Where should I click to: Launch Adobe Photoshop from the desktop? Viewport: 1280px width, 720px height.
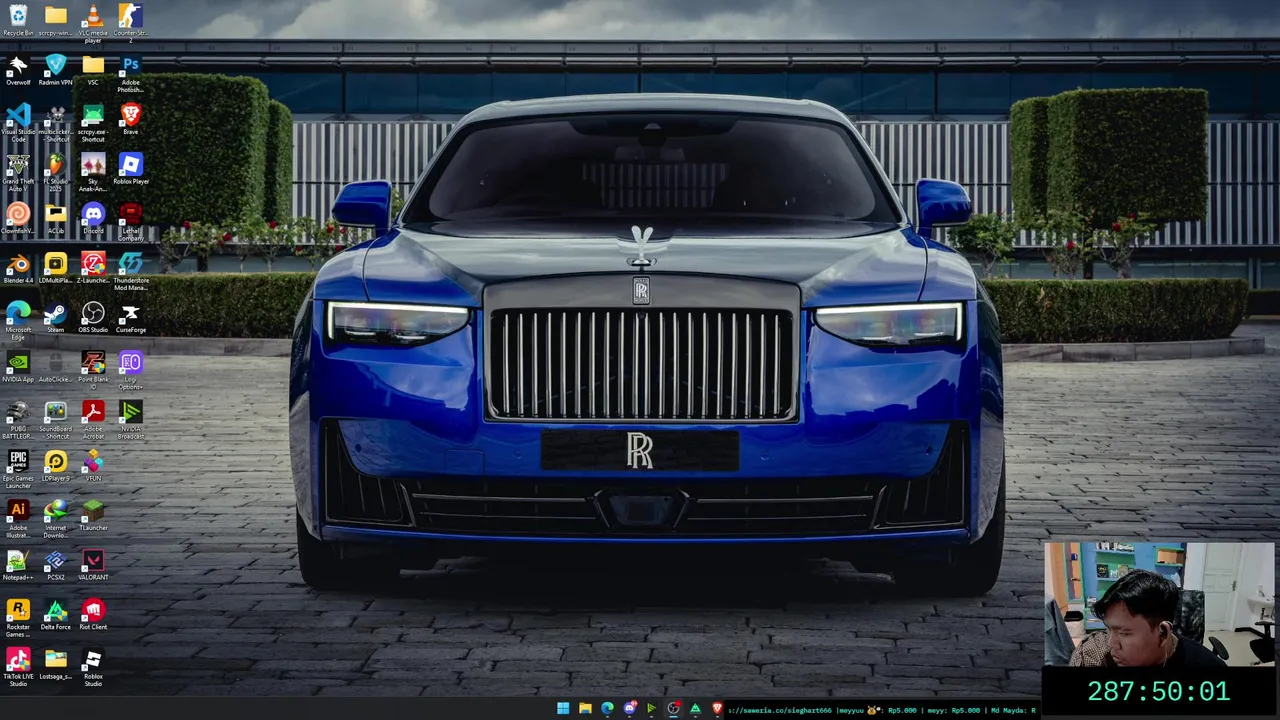130,72
